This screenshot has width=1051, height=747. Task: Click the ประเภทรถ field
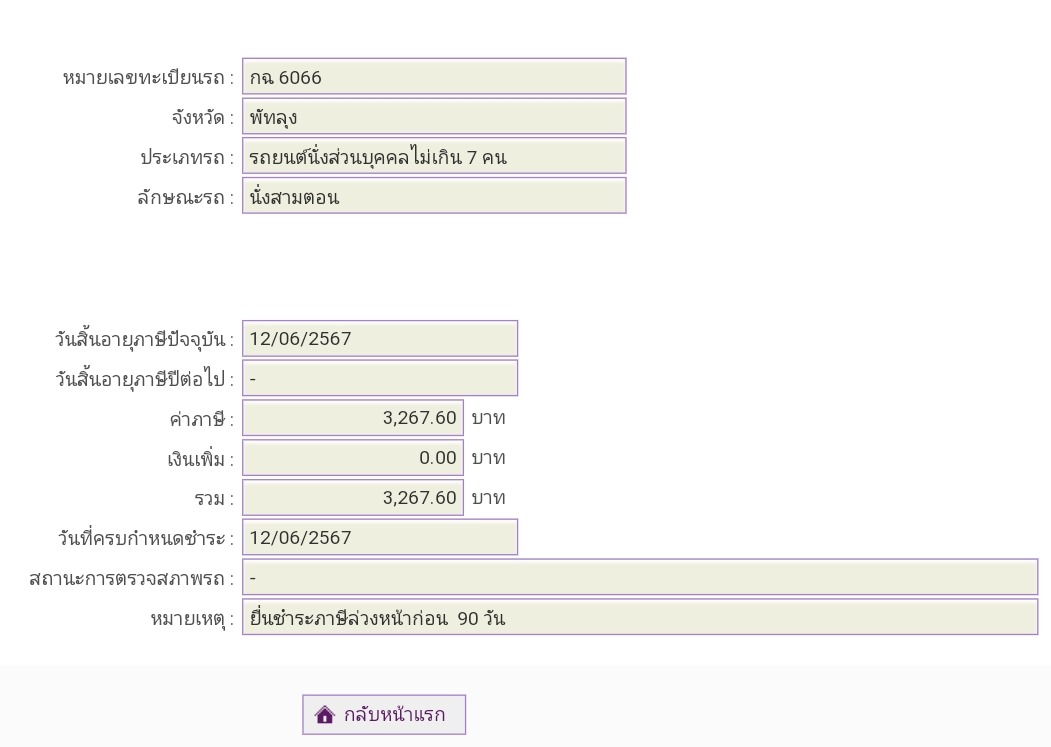coord(433,157)
